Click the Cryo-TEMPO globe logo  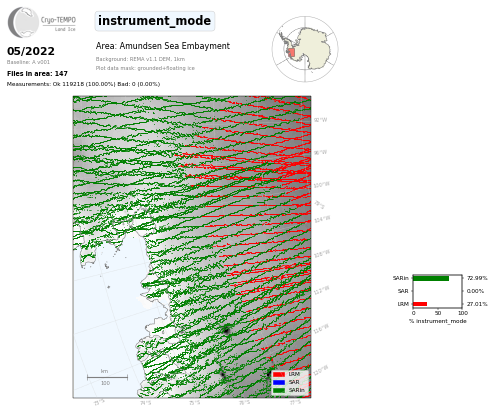(x=23, y=22)
